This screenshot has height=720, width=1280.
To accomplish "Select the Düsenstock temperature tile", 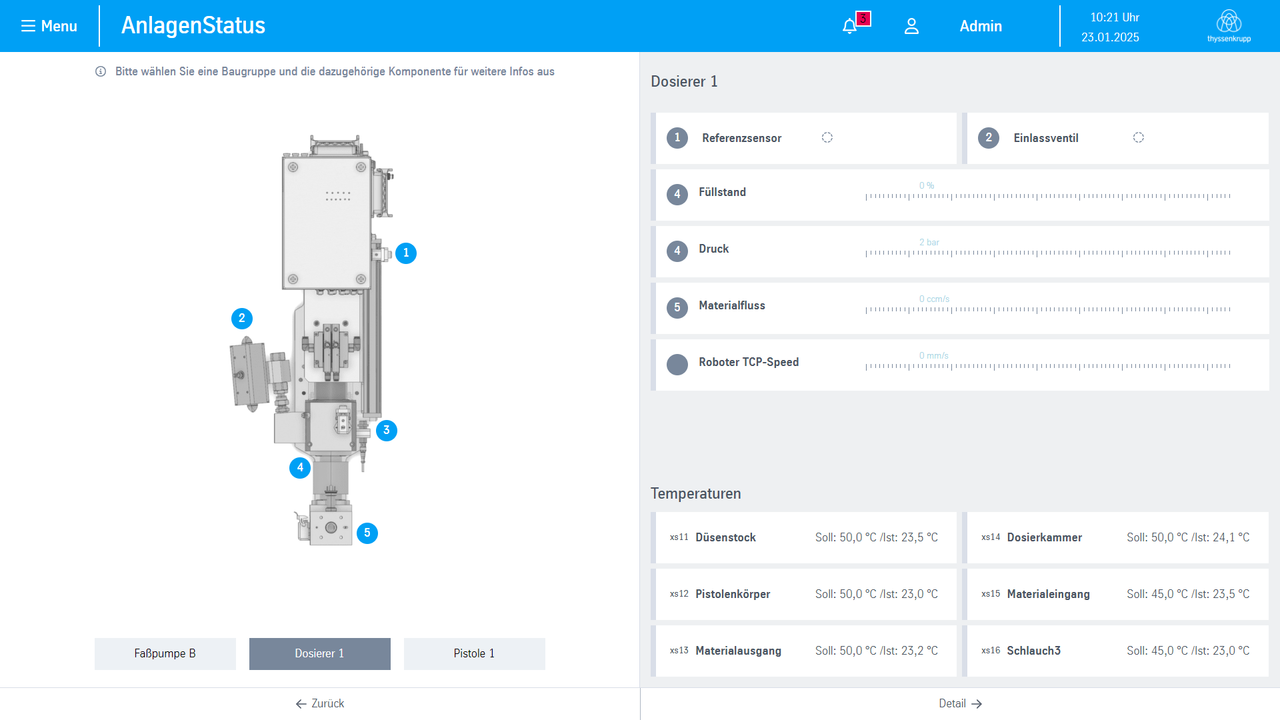I will click(805, 538).
